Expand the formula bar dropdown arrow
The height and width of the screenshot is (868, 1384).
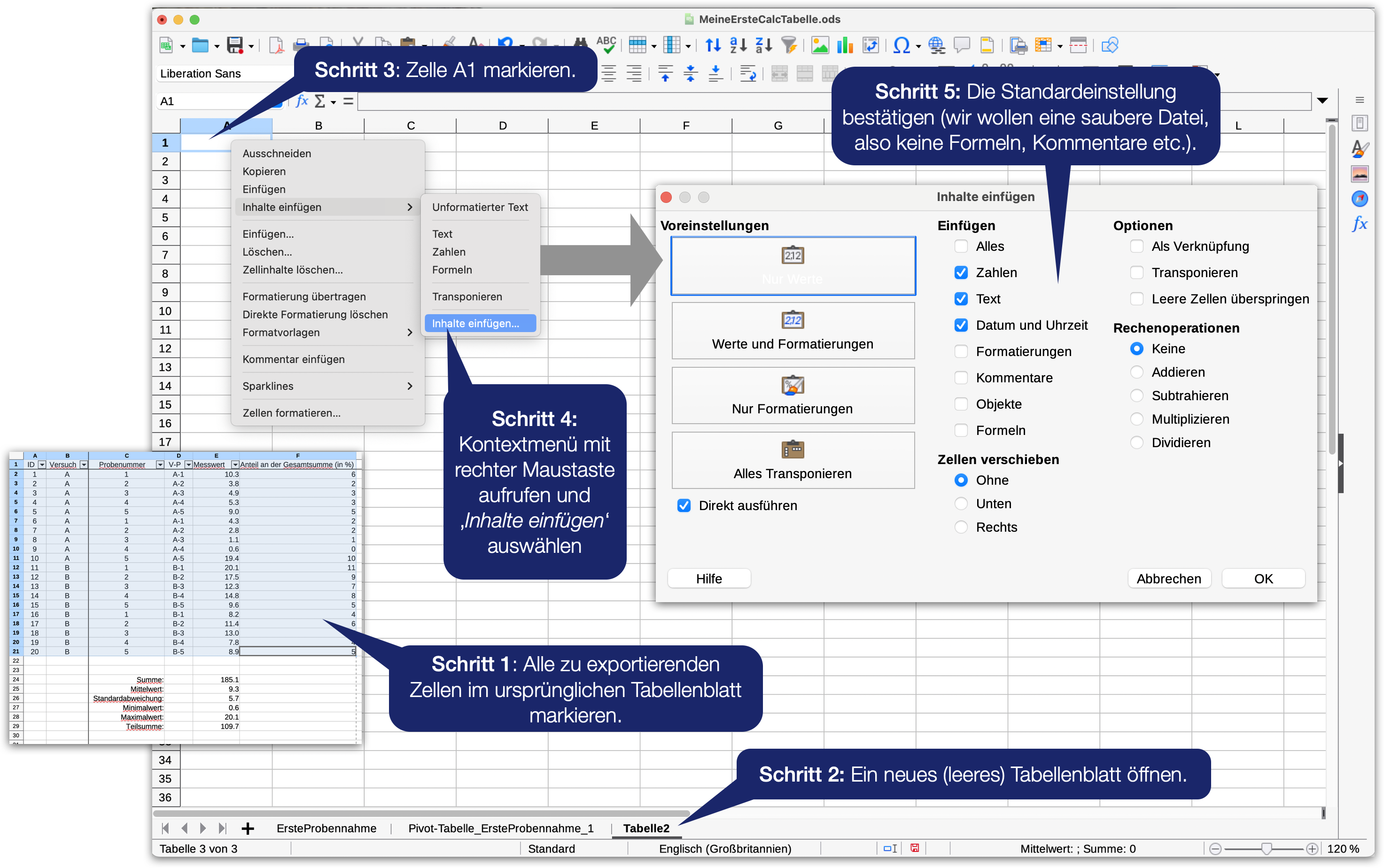(x=1322, y=101)
